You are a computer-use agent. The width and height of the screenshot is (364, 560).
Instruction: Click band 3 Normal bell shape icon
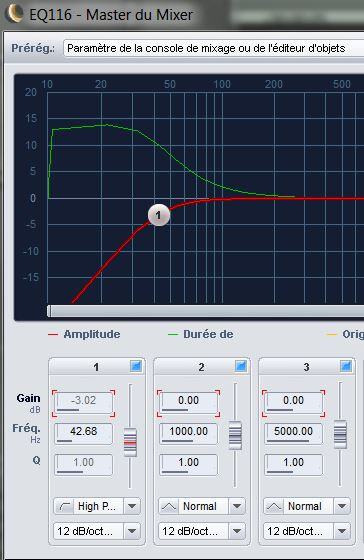tap(274, 506)
